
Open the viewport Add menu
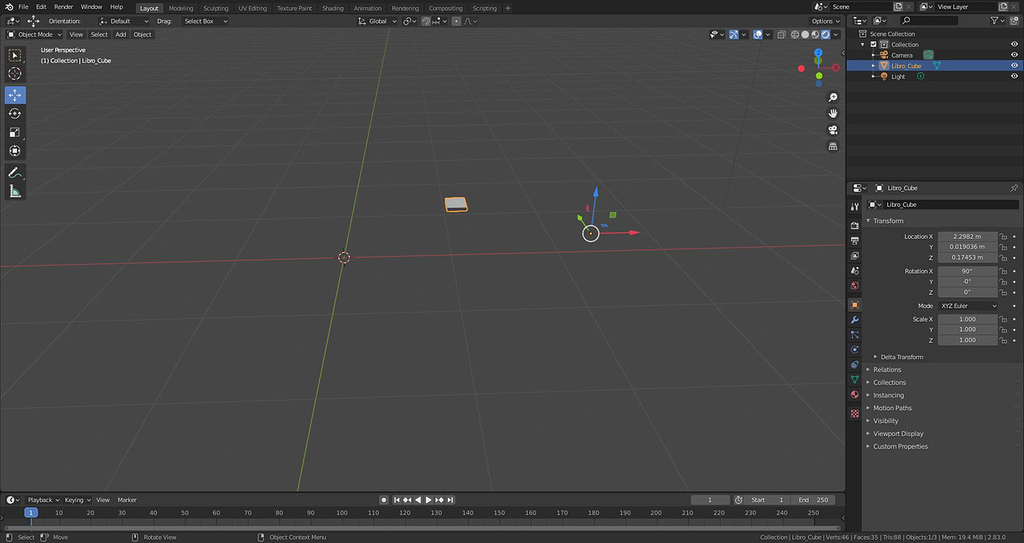pos(121,35)
